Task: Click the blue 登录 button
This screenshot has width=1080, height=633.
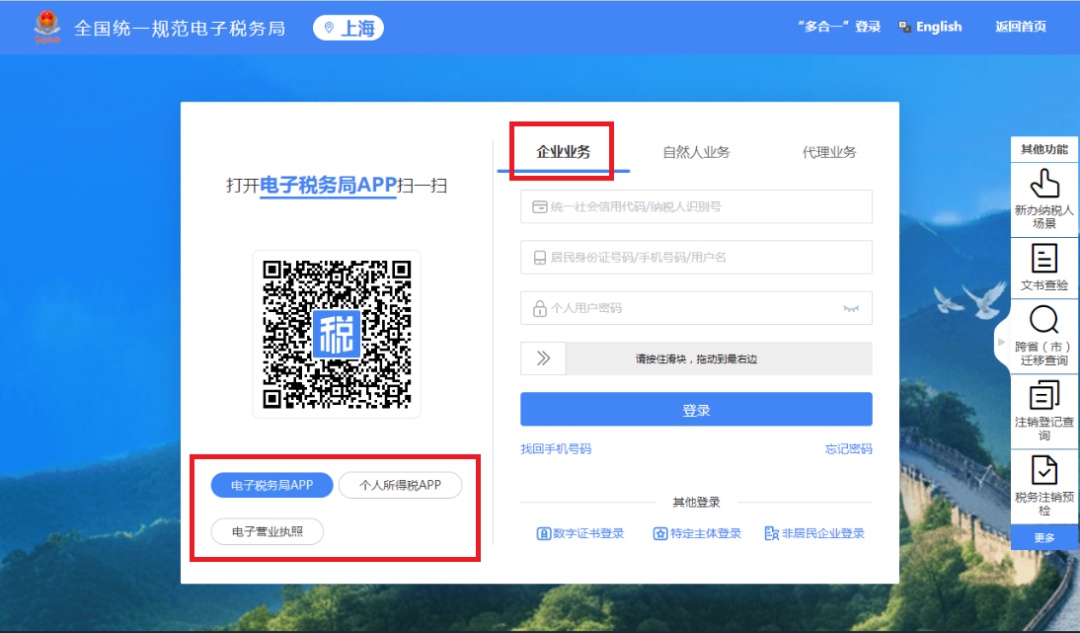Action: pos(696,410)
